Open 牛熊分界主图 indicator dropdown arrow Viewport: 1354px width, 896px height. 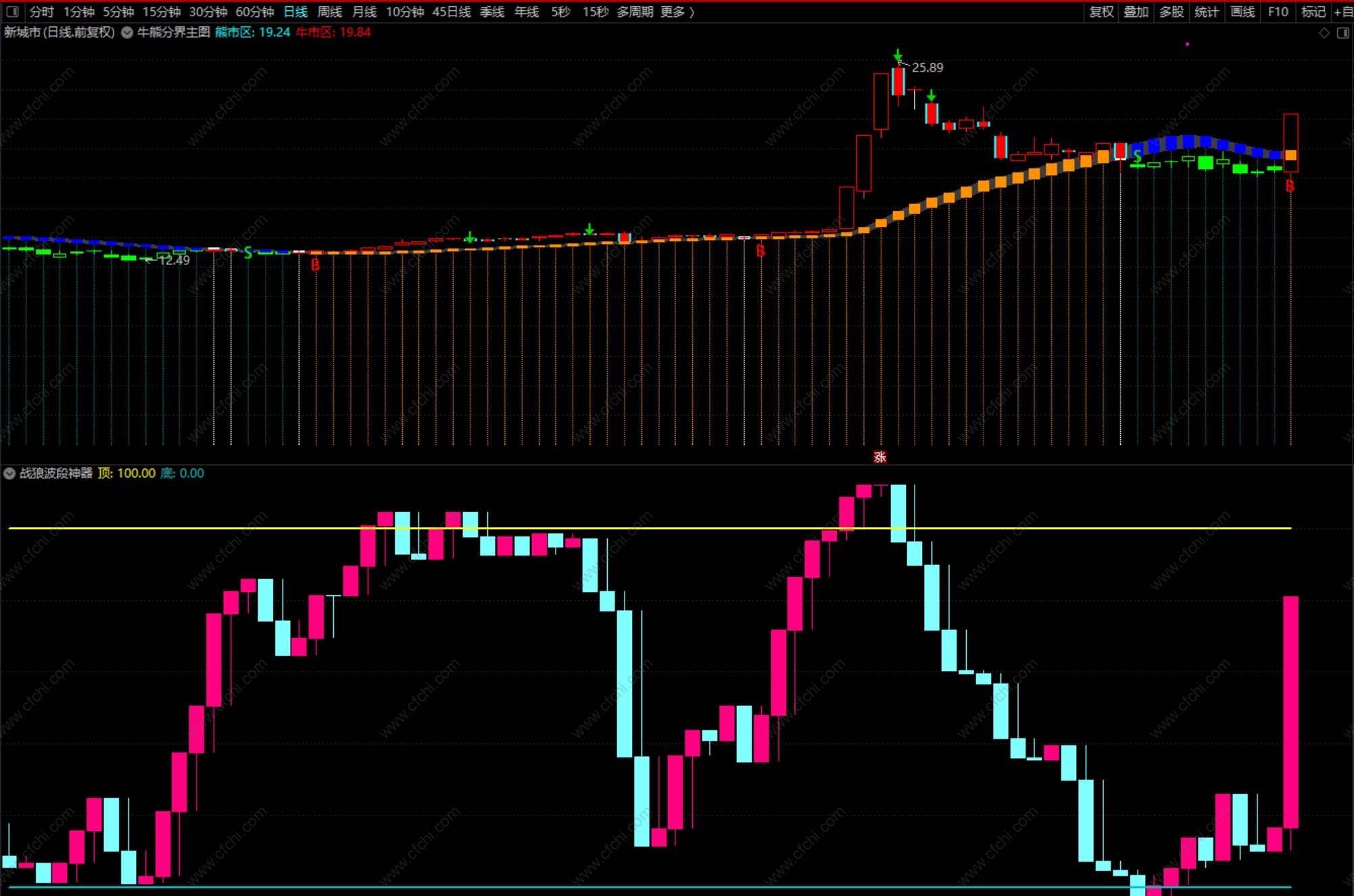[x=127, y=32]
